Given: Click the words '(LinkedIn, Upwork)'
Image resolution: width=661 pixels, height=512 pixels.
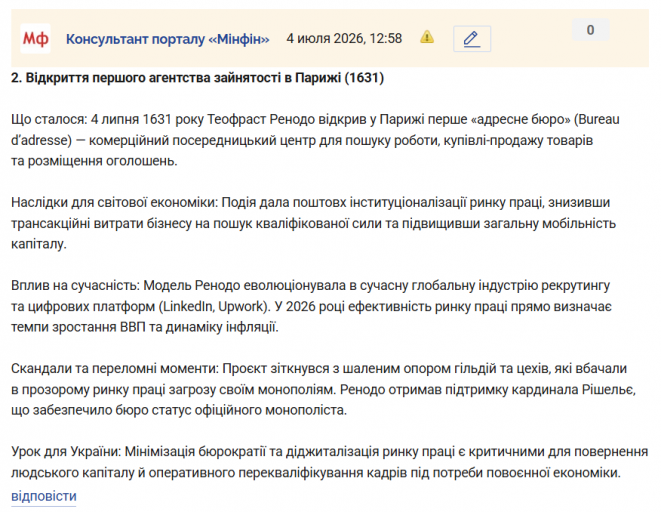Looking at the screenshot, I should (215, 306).
